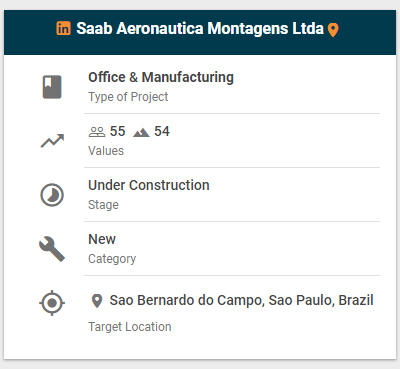Image resolution: width=400 pixels, height=369 pixels.
Task: Click the Target Location label
Action: (x=130, y=327)
